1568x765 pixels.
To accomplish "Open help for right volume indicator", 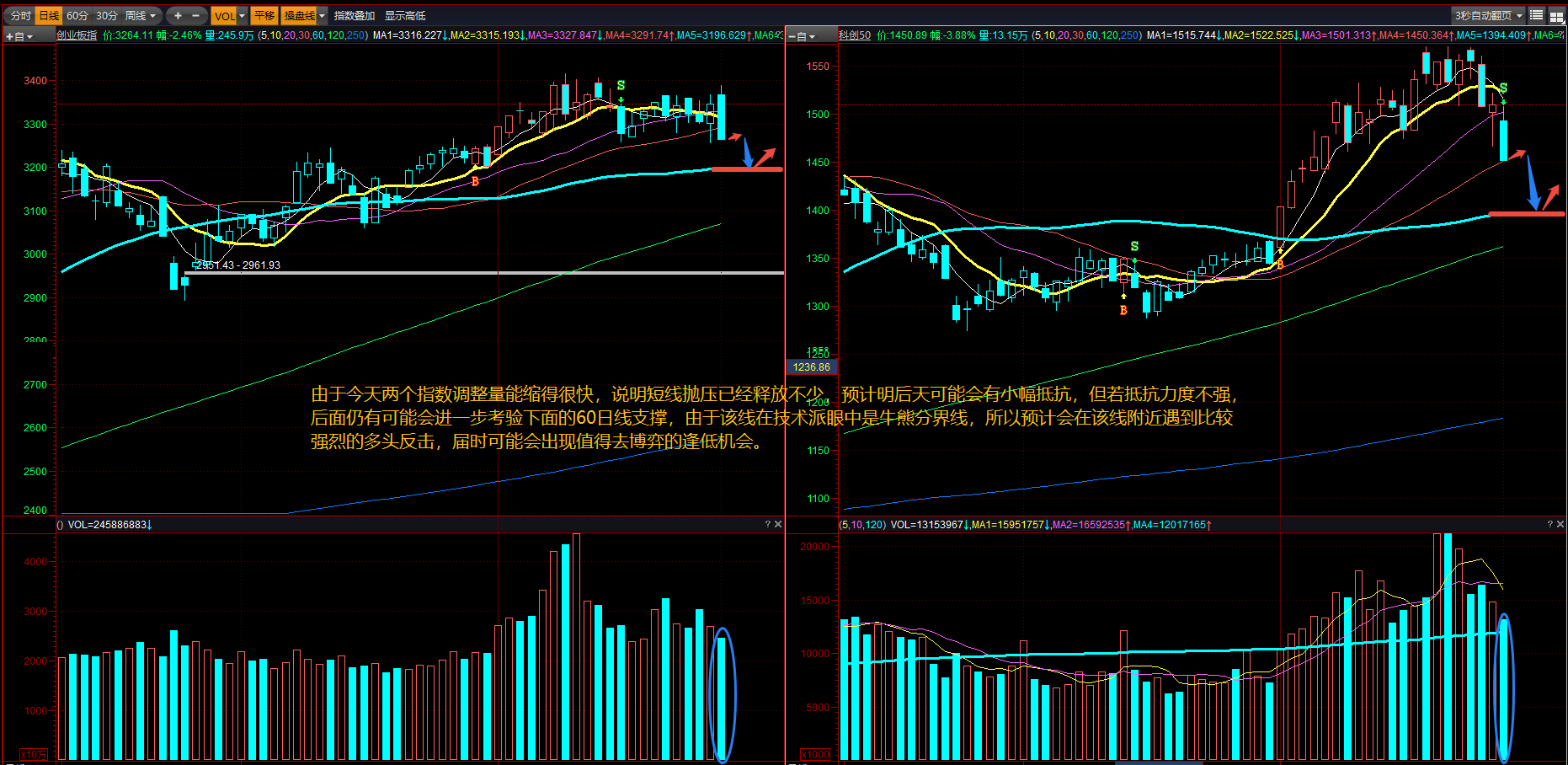I will [x=1549, y=524].
